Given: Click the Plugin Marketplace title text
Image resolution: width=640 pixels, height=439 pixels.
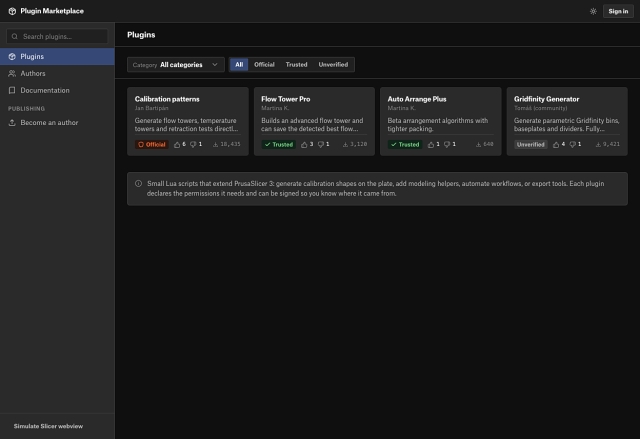Looking at the screenshot, I should pyautogui.click(x=52, y=11).
